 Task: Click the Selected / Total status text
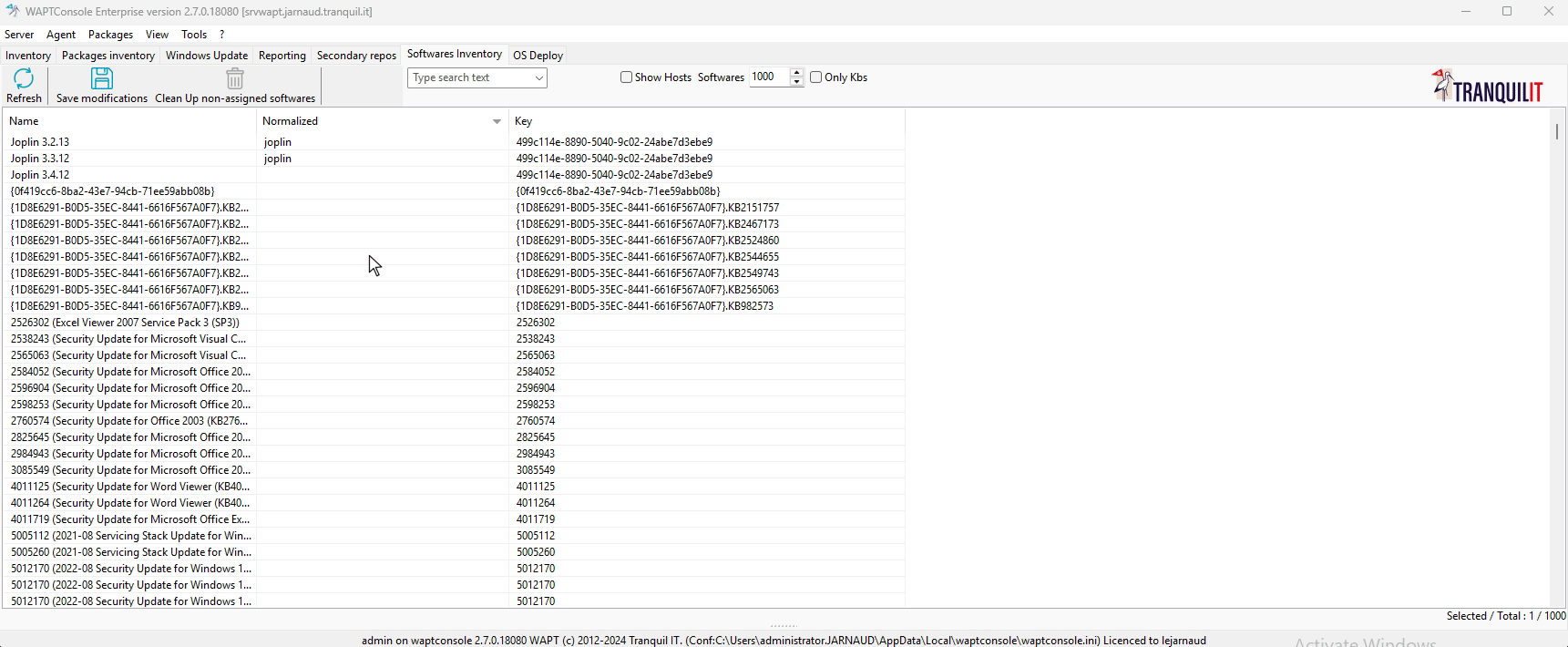pyautogui.click(x=1506, y=616)
